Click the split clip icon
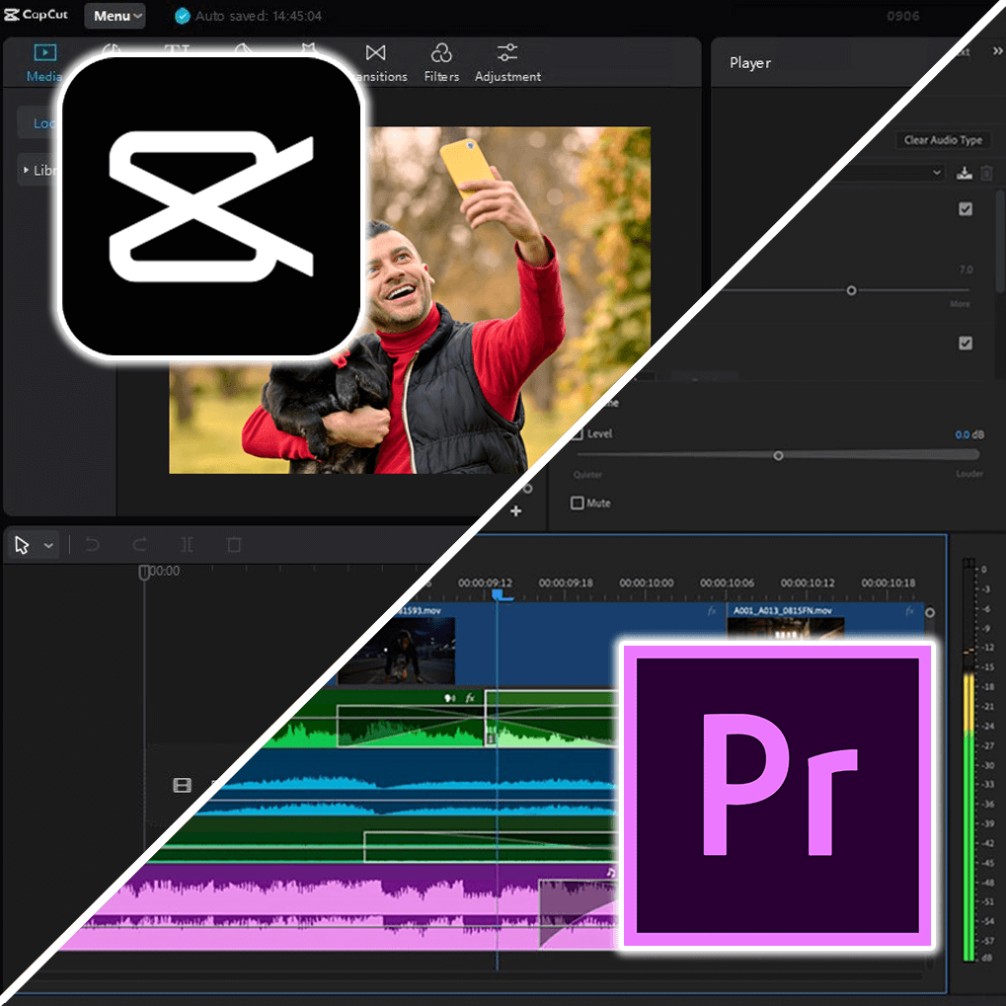The height and width of the screenshot is (1006, 1006). coord(187,545)
